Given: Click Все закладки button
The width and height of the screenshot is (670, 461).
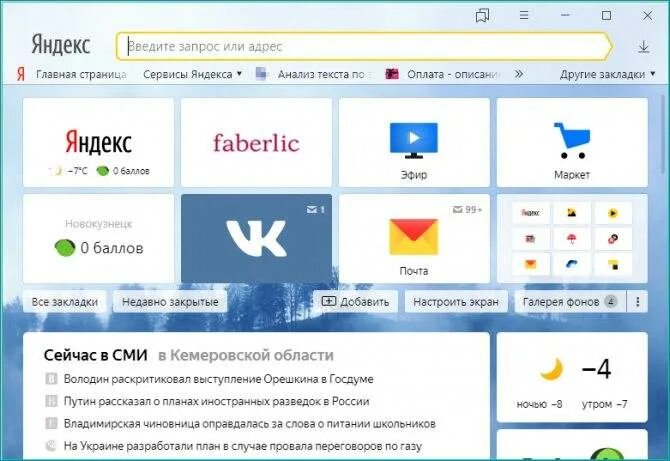Looking at the screenshot, I should coord(65,302).
